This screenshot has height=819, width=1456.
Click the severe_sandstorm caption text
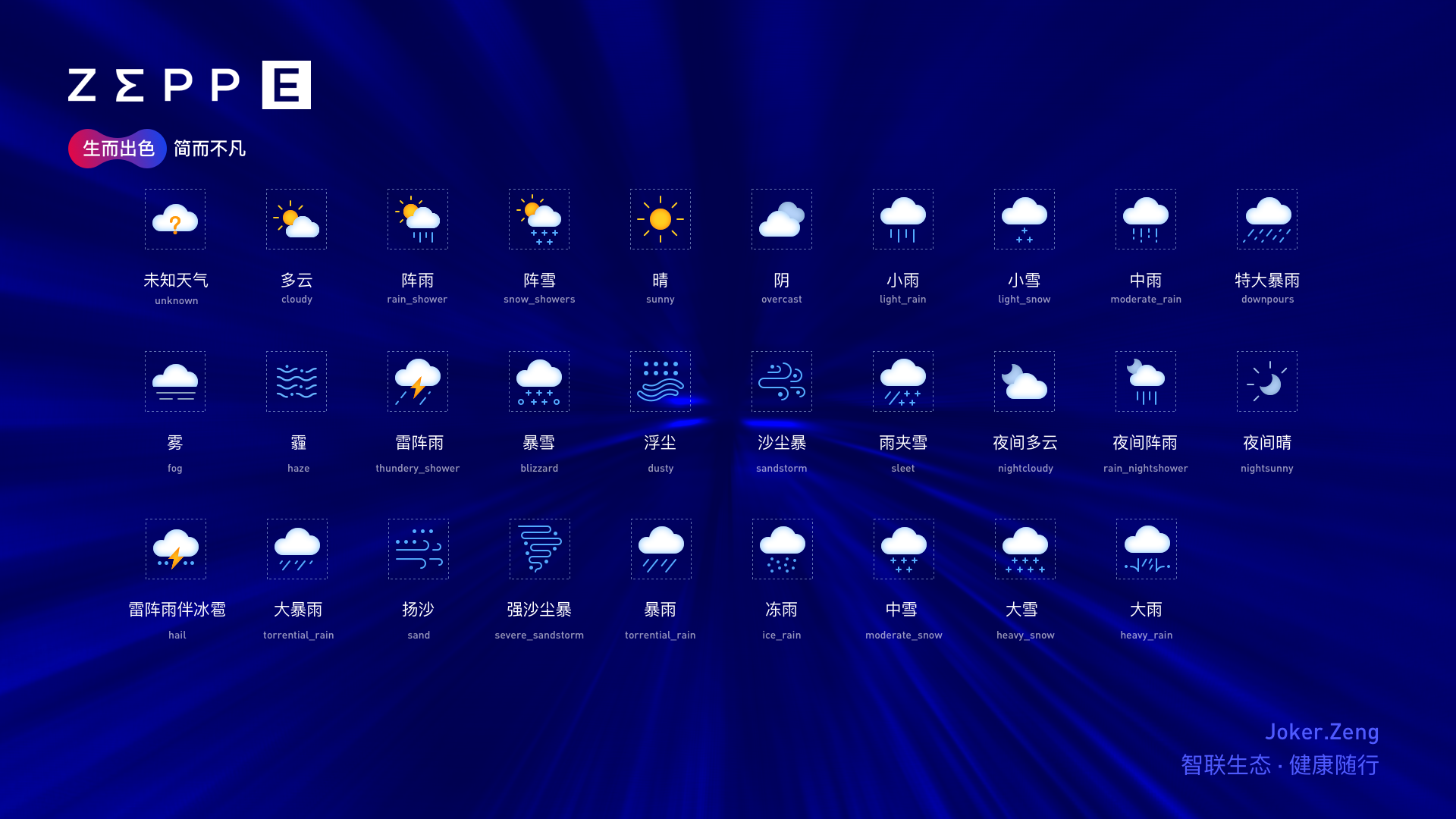(x=539, y=635)
